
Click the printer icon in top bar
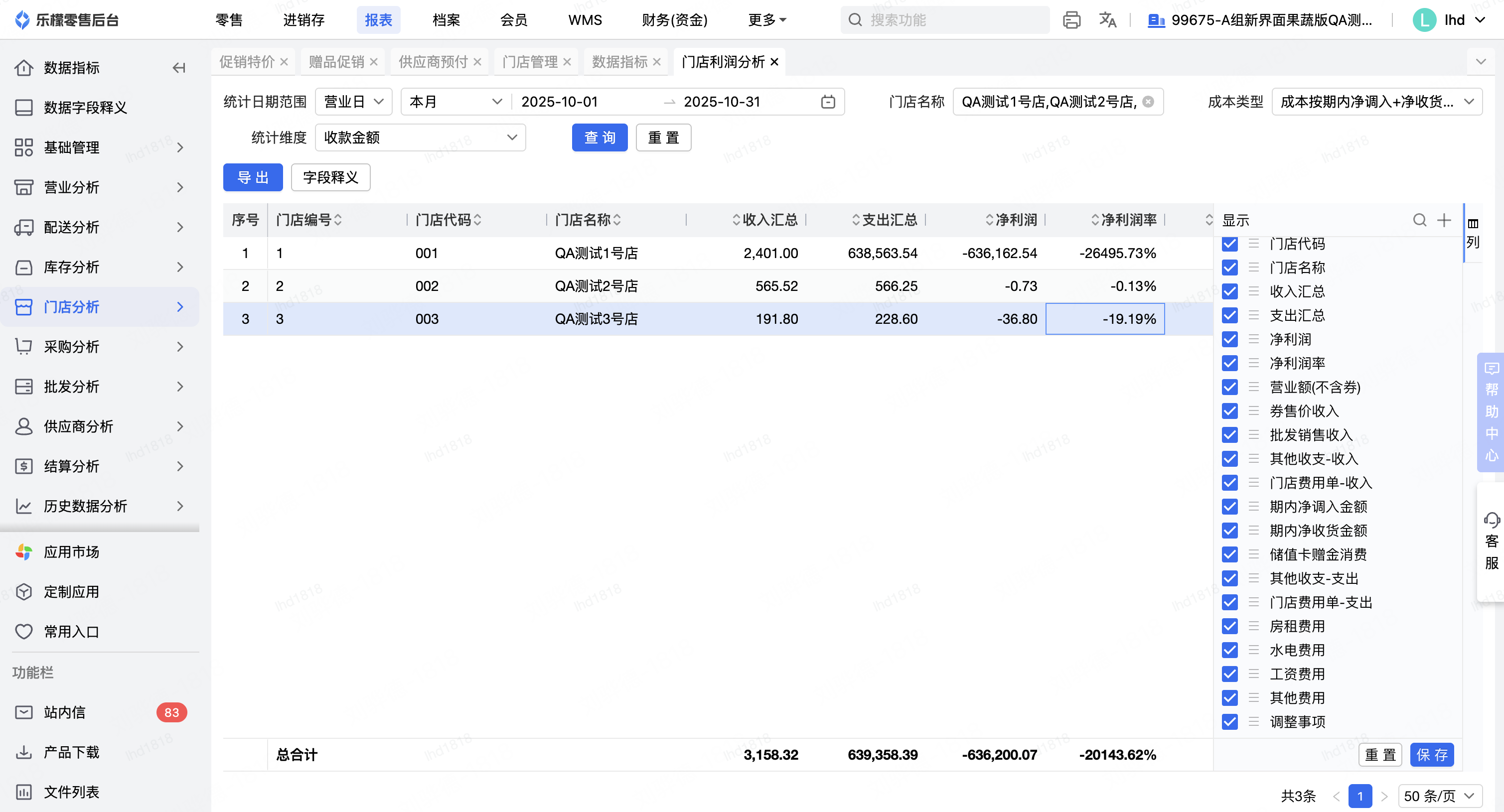(1071, 20)
